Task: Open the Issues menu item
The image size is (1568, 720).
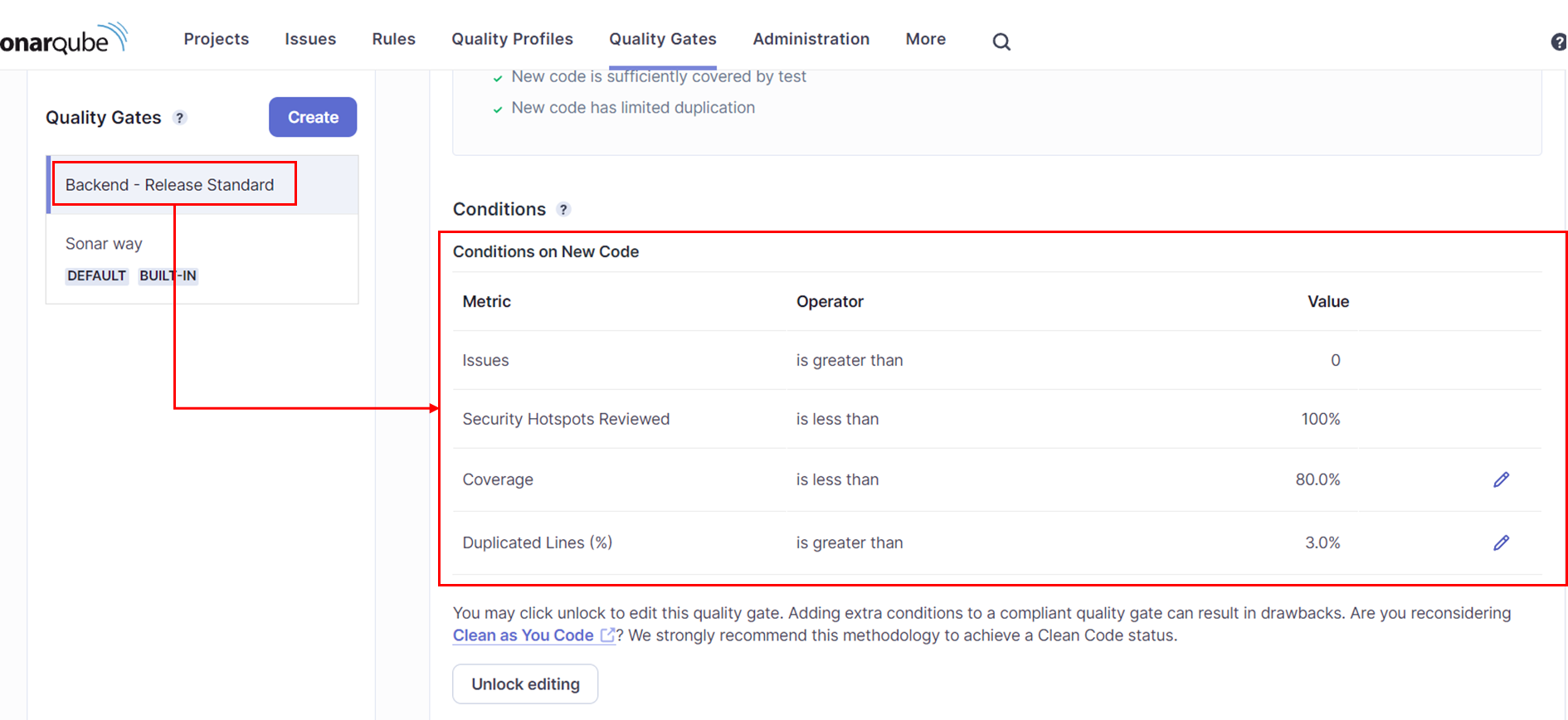Action: pyautogui.click(x=310, y=39)
